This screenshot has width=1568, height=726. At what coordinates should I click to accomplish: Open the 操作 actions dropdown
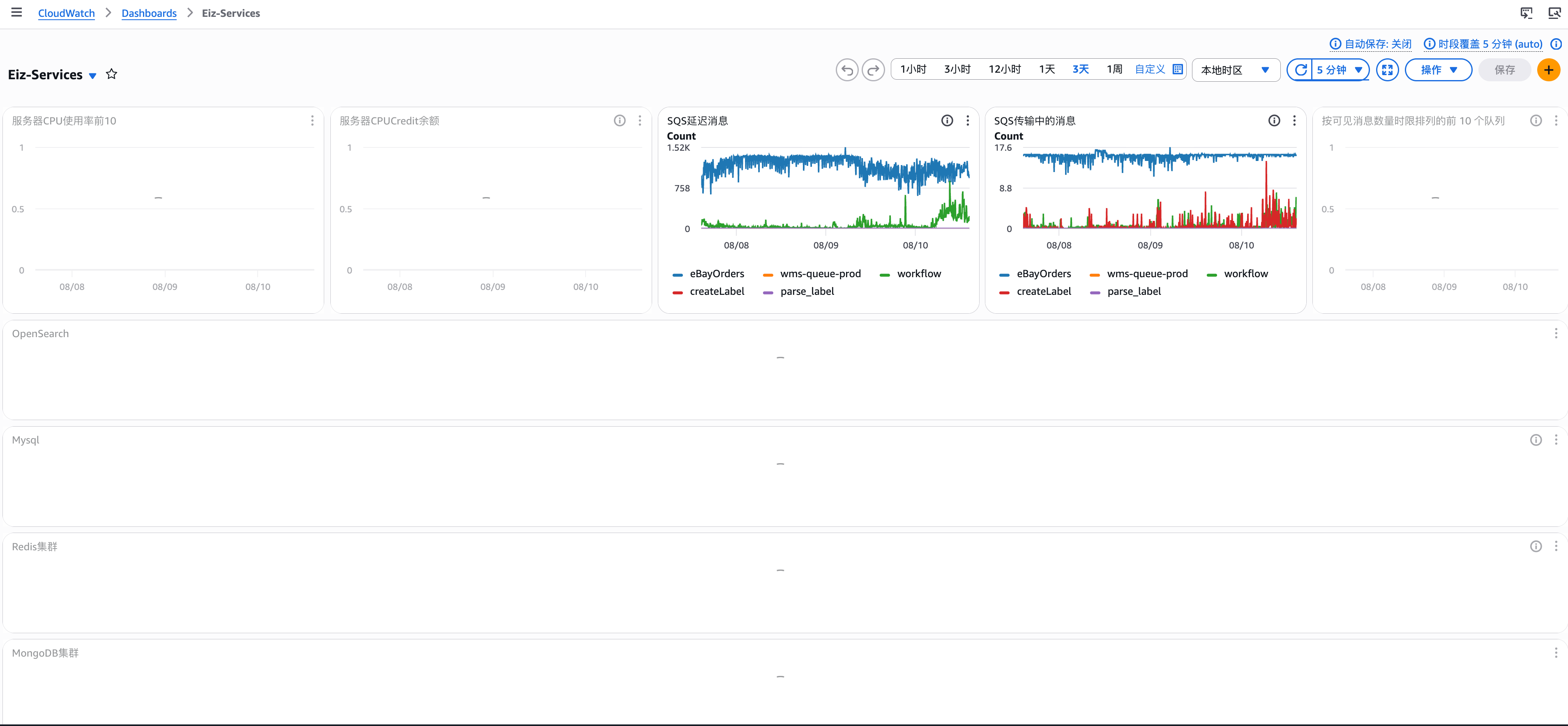pos(1438,70)
